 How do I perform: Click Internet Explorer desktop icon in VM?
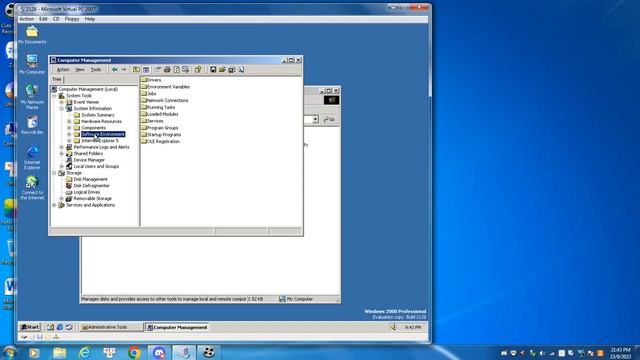pos(32,158)
